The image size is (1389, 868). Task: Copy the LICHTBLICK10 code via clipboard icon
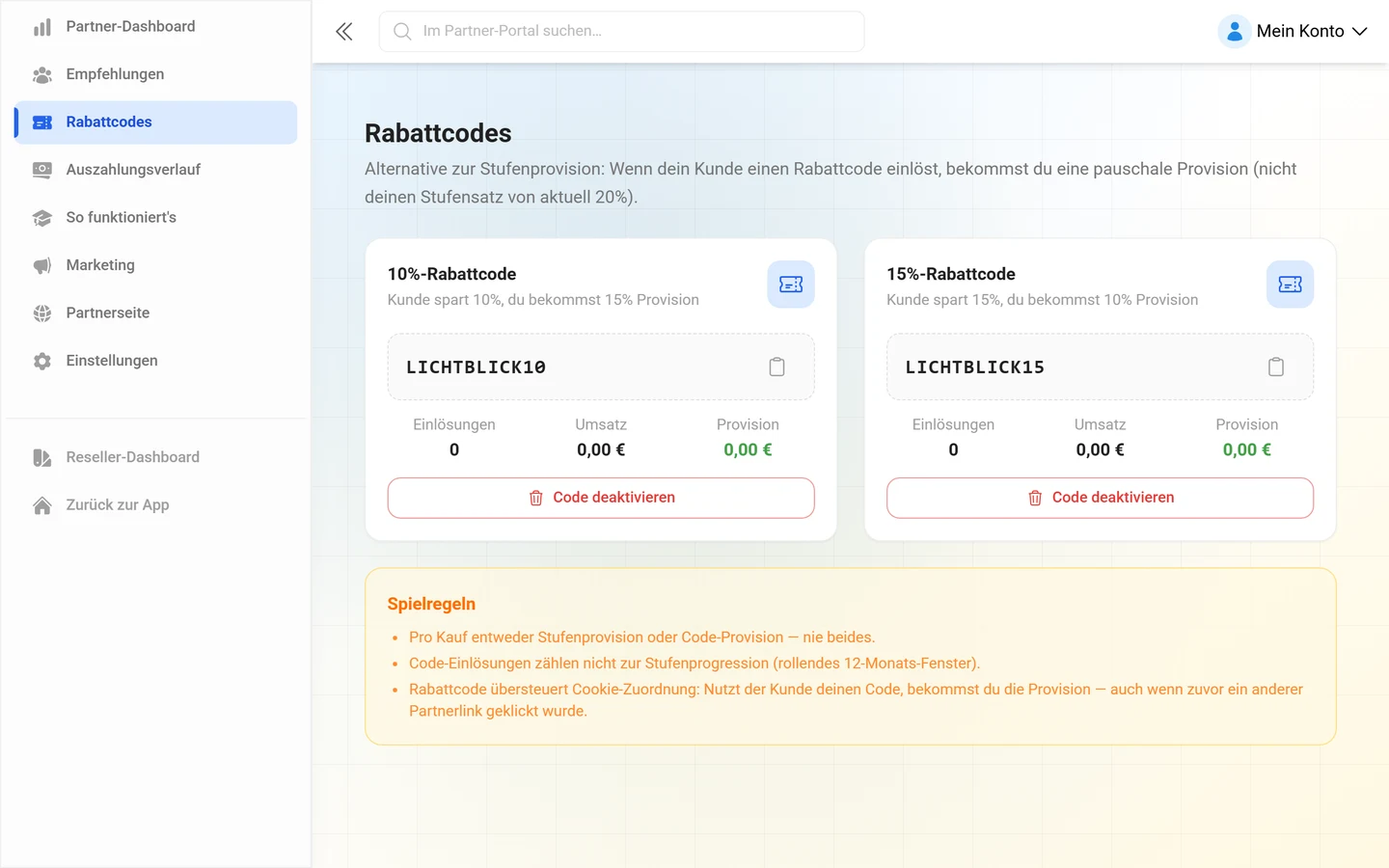click(x=776, y=366)
